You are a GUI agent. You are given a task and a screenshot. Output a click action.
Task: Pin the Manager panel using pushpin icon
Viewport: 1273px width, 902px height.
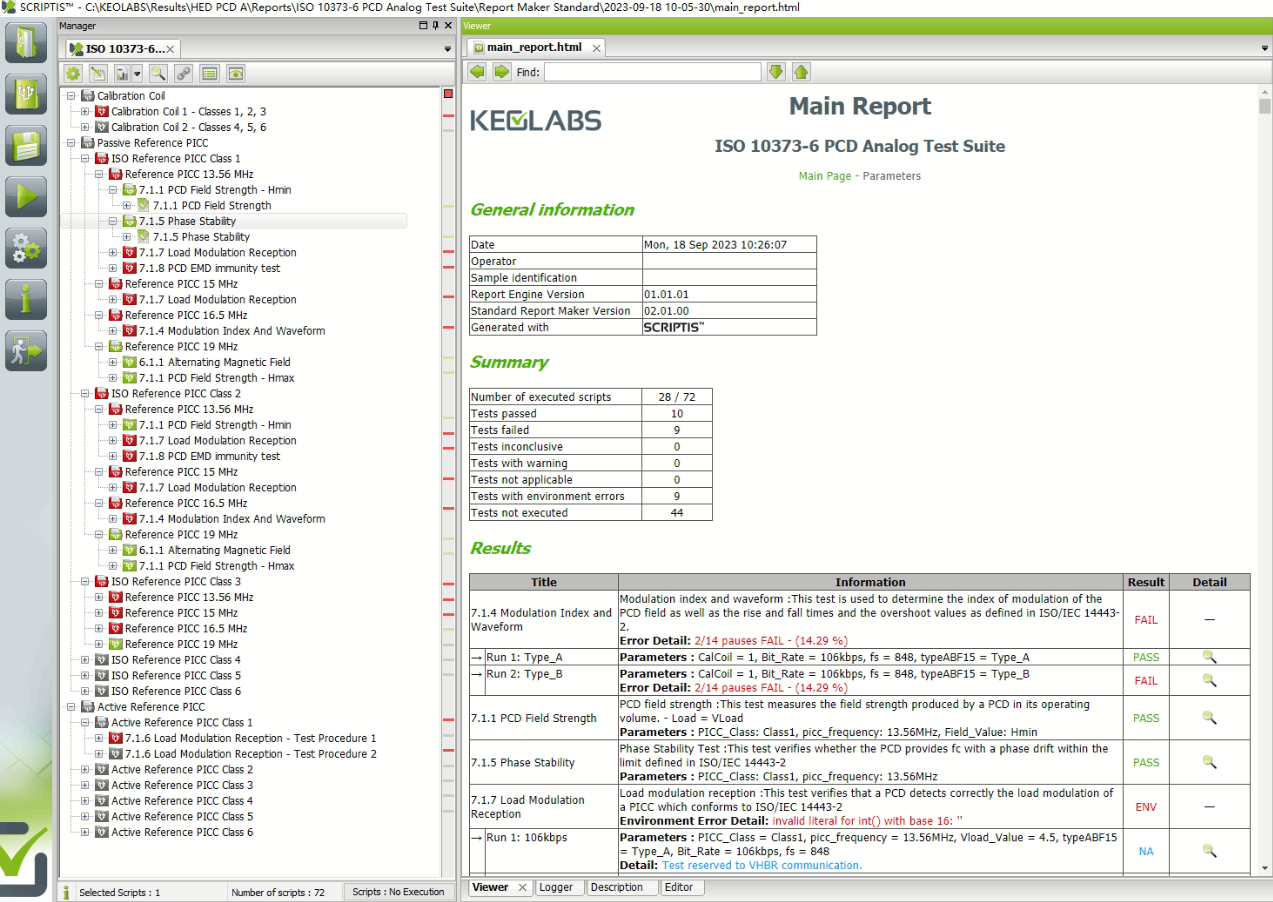(x=435, y=26)
